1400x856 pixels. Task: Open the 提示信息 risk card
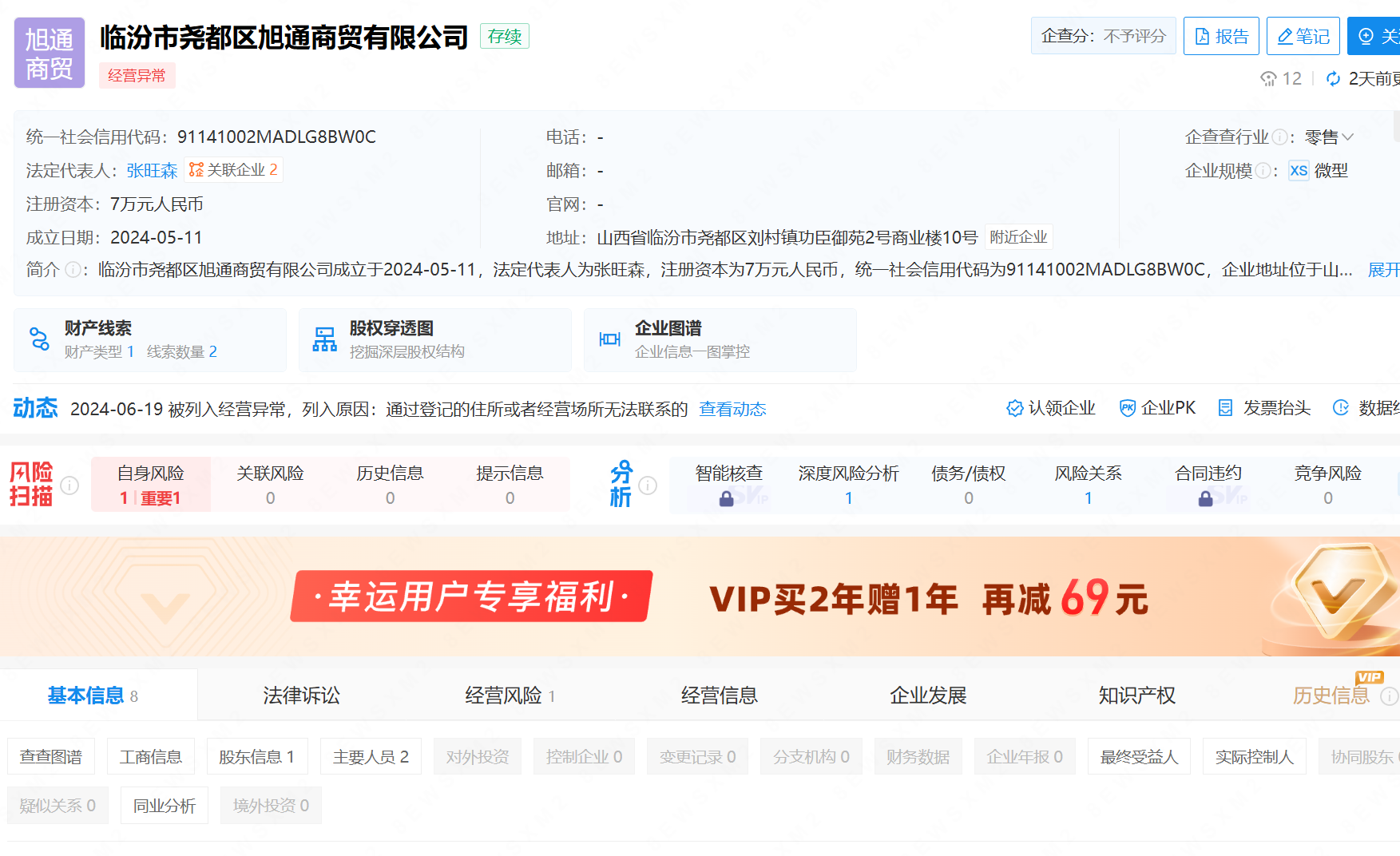[510, 485]
